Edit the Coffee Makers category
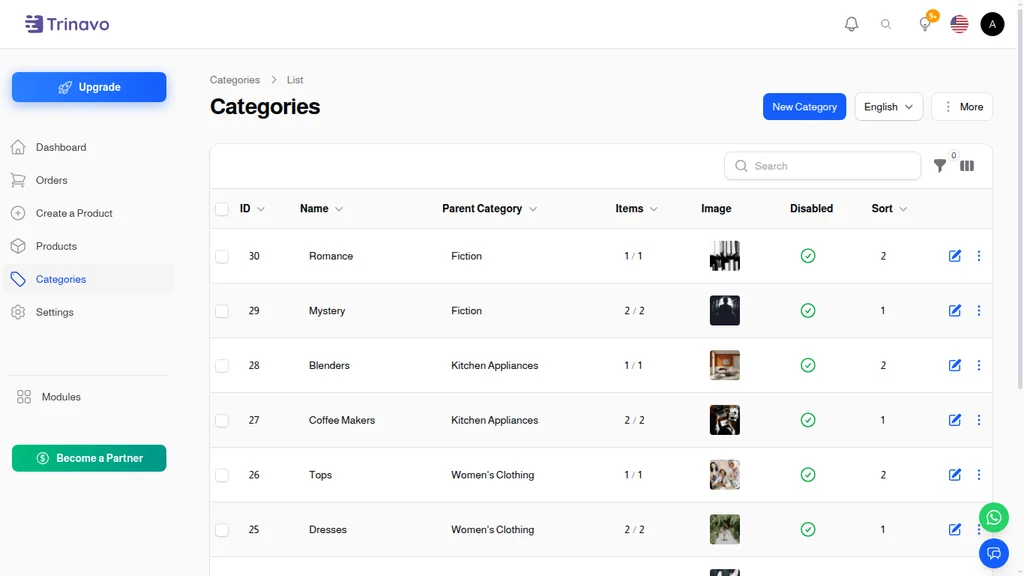Screen dimensions: 1024x576 click(955, 420)
